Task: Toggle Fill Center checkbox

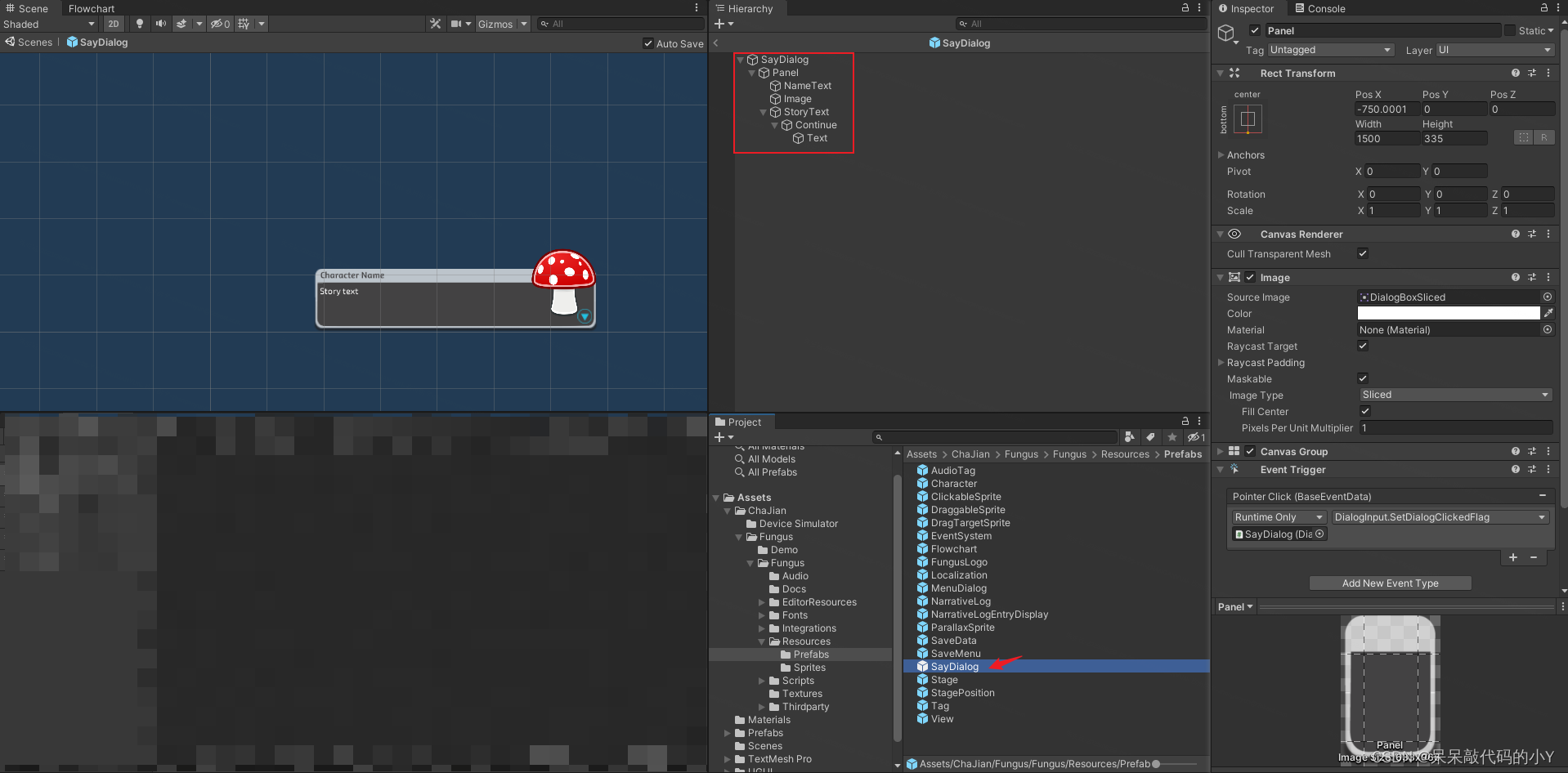Action: click(1365, 411)
